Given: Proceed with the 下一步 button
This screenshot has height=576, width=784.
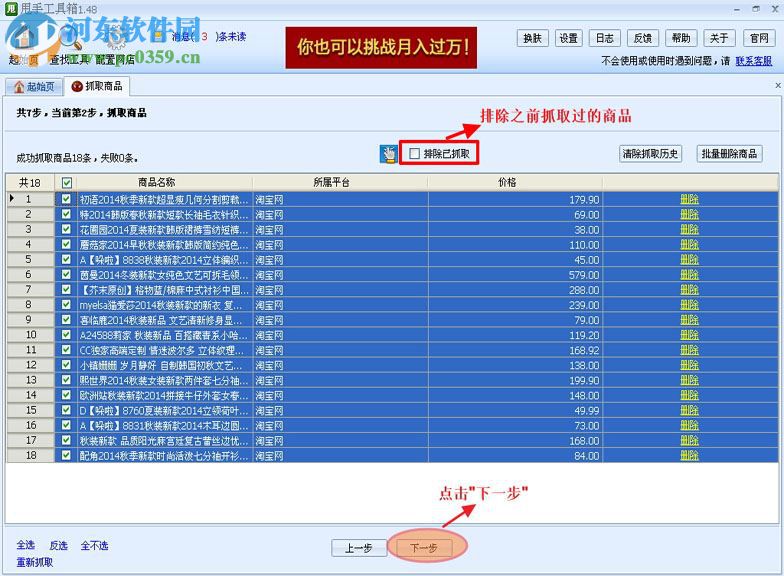Looking at the screenshot, I should click(x=424, y=548).
